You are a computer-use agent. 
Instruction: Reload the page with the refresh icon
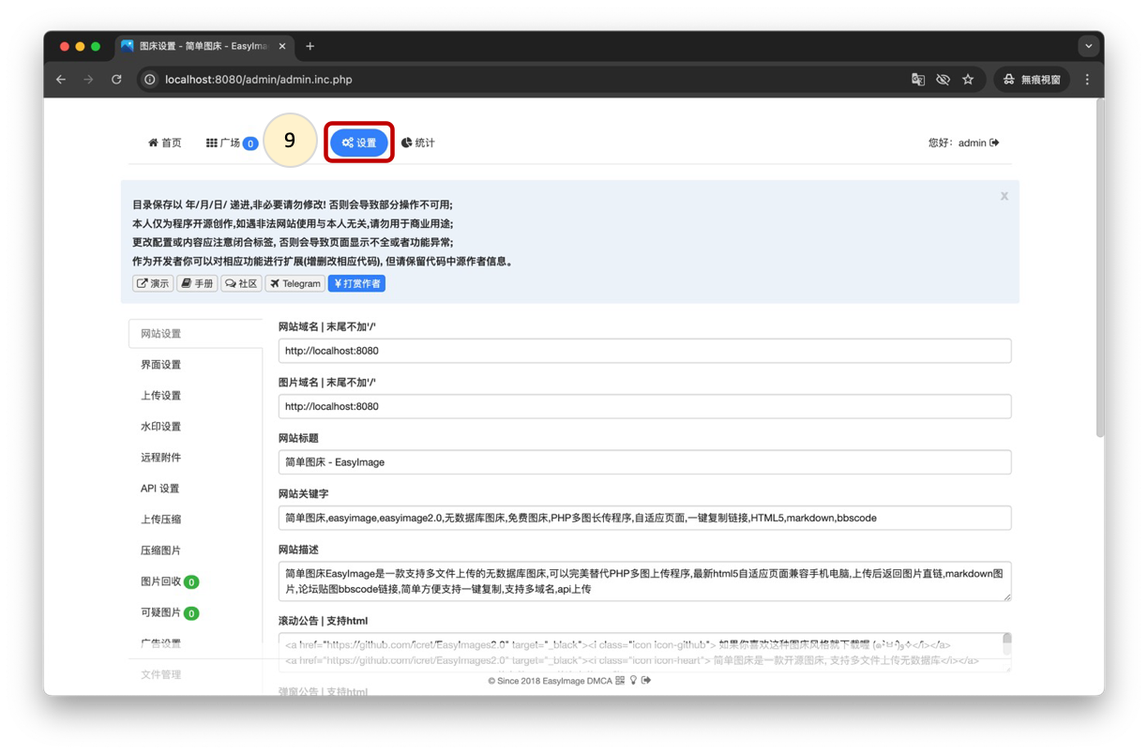click(116, 80)
